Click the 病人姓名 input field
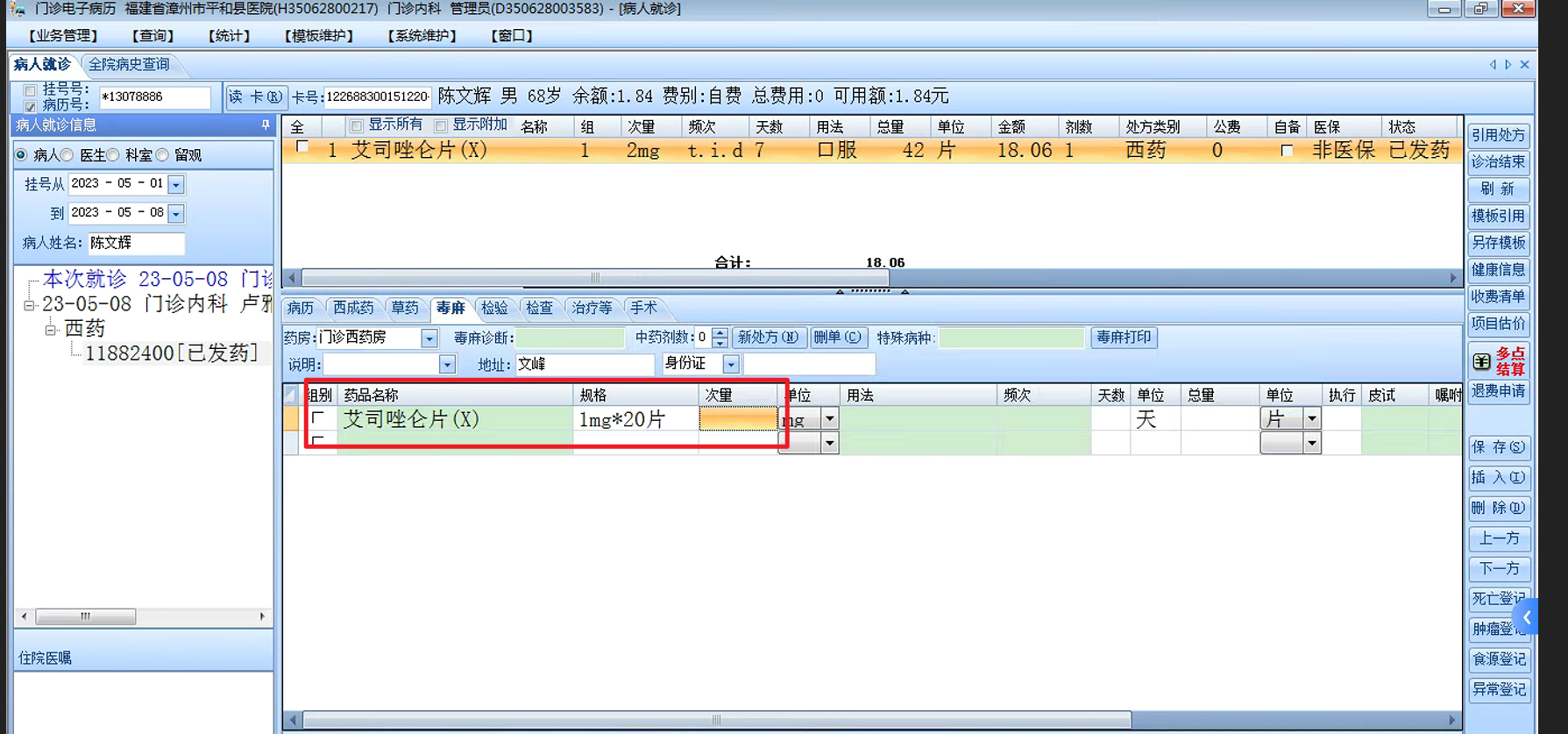The height and width of the screenshot is (734, 1568). 137,243
